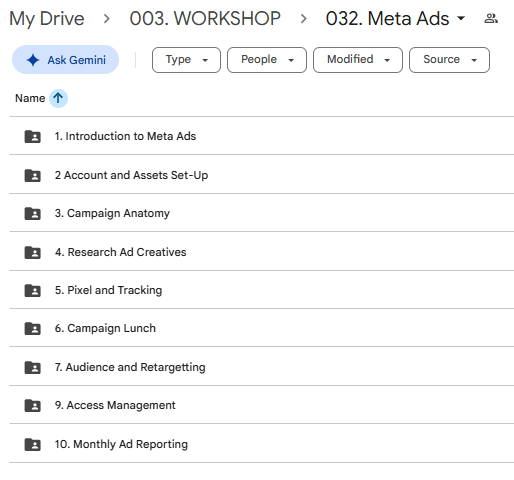Click folder icon of 7. Audience and Retargetting

coord(33,367)
